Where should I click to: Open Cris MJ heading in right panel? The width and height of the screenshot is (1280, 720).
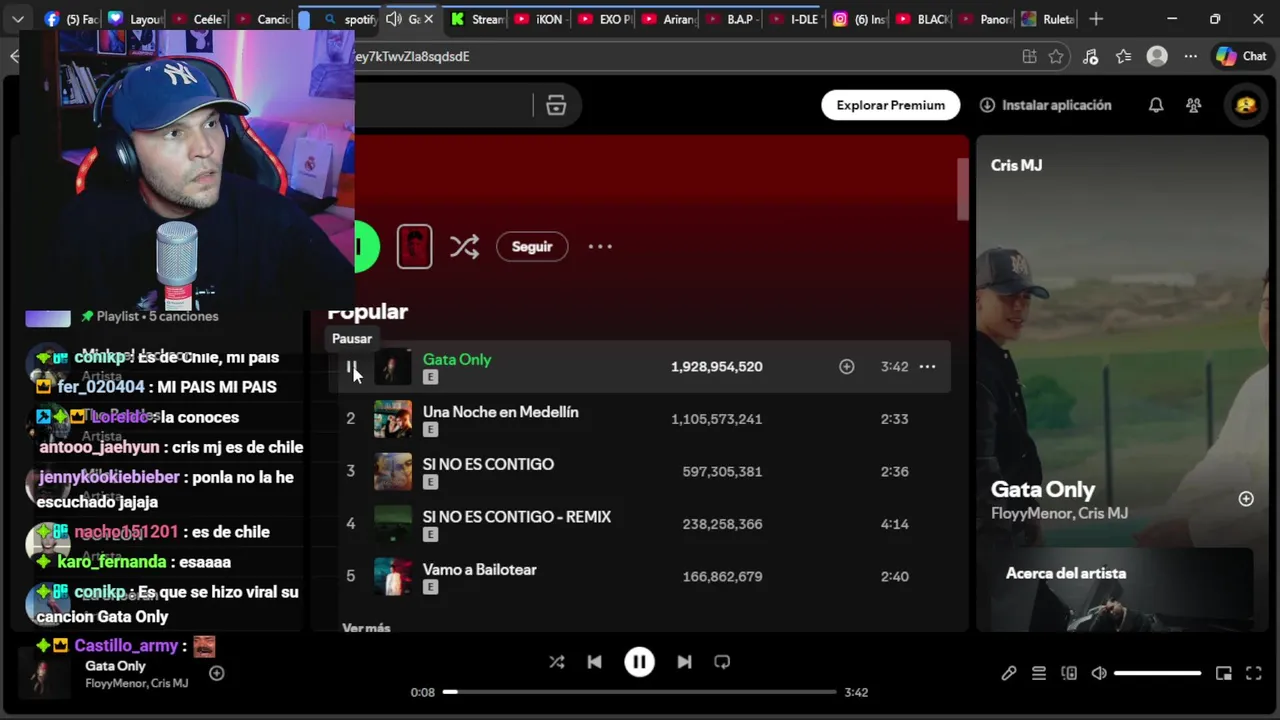[x=1016, y=165]
